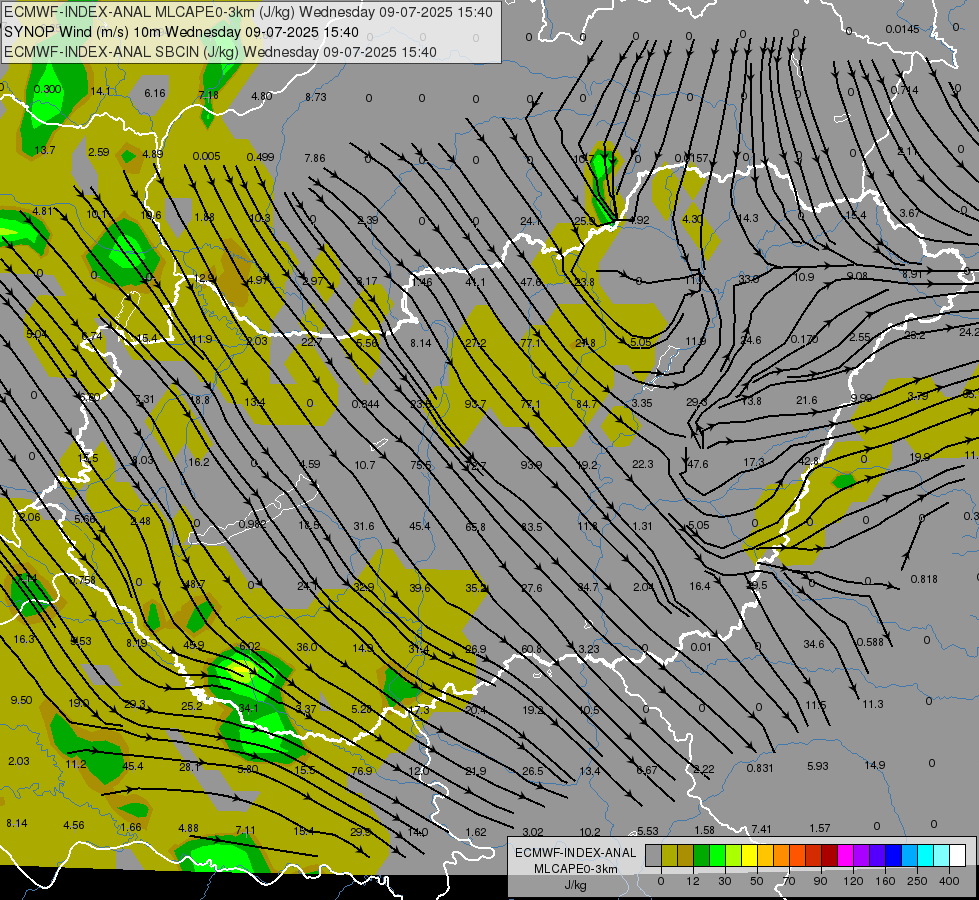Click the 160 tick label in legend
This screenshot has height=900, width=979.
(885, 881)
